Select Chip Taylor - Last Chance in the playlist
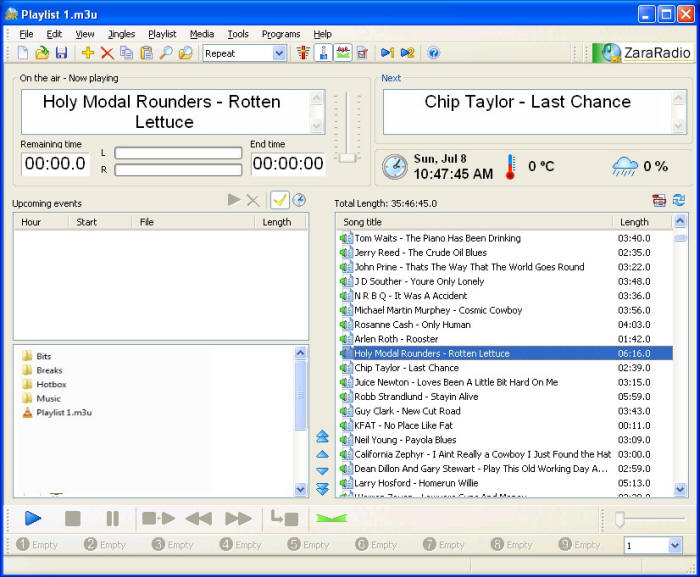Viewport: 700px width, 577px height. [x=506, y=368]
